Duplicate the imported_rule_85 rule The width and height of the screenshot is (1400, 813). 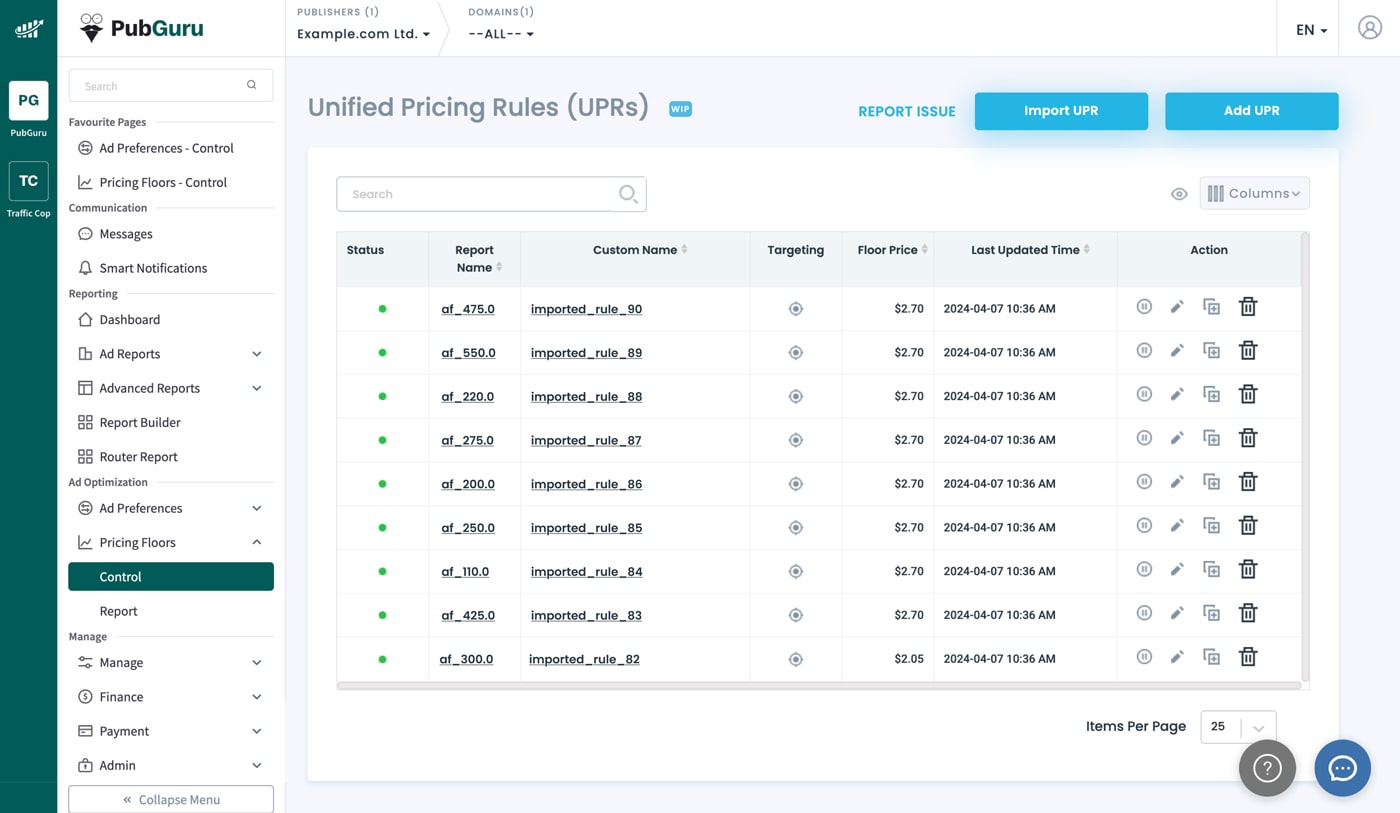pyautogui.click(x=1211, y=526)
